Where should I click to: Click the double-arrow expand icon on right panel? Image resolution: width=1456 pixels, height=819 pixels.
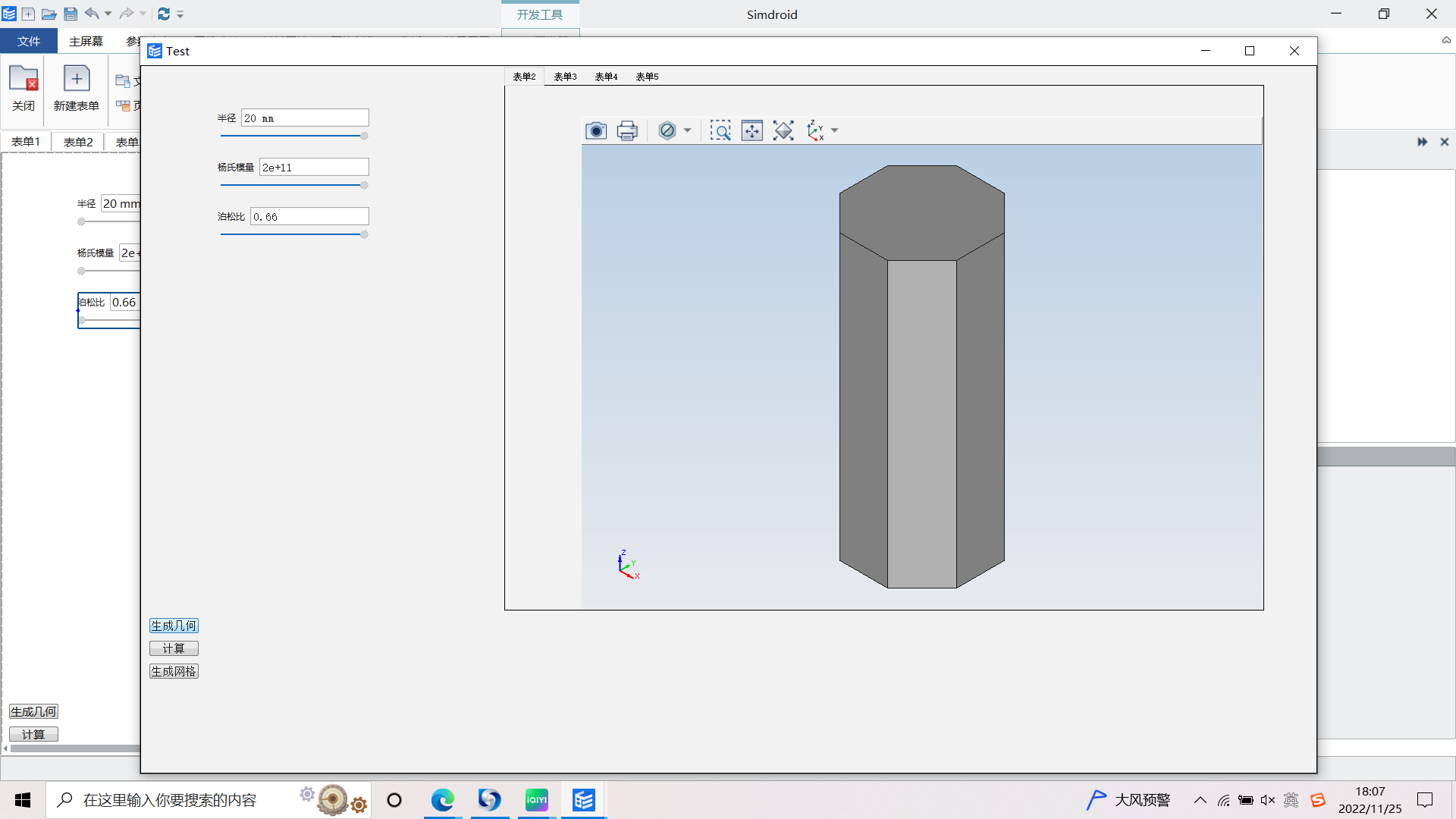pyautogui.click(x=1422, y=142)
